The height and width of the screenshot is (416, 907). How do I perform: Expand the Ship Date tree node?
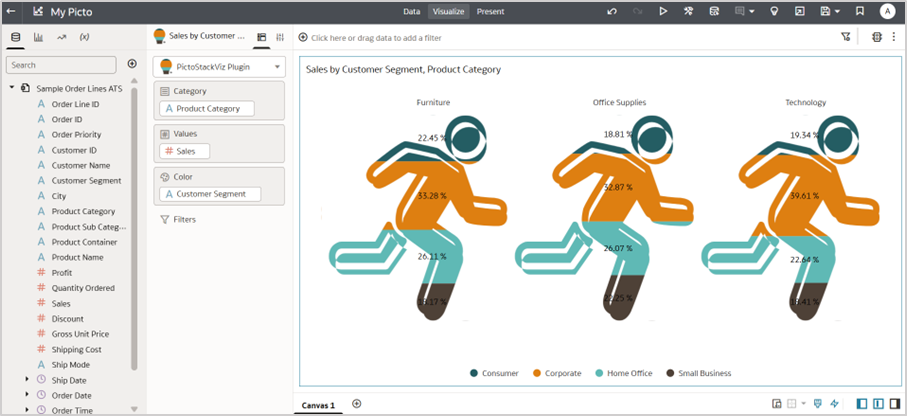tap(27, 379)
